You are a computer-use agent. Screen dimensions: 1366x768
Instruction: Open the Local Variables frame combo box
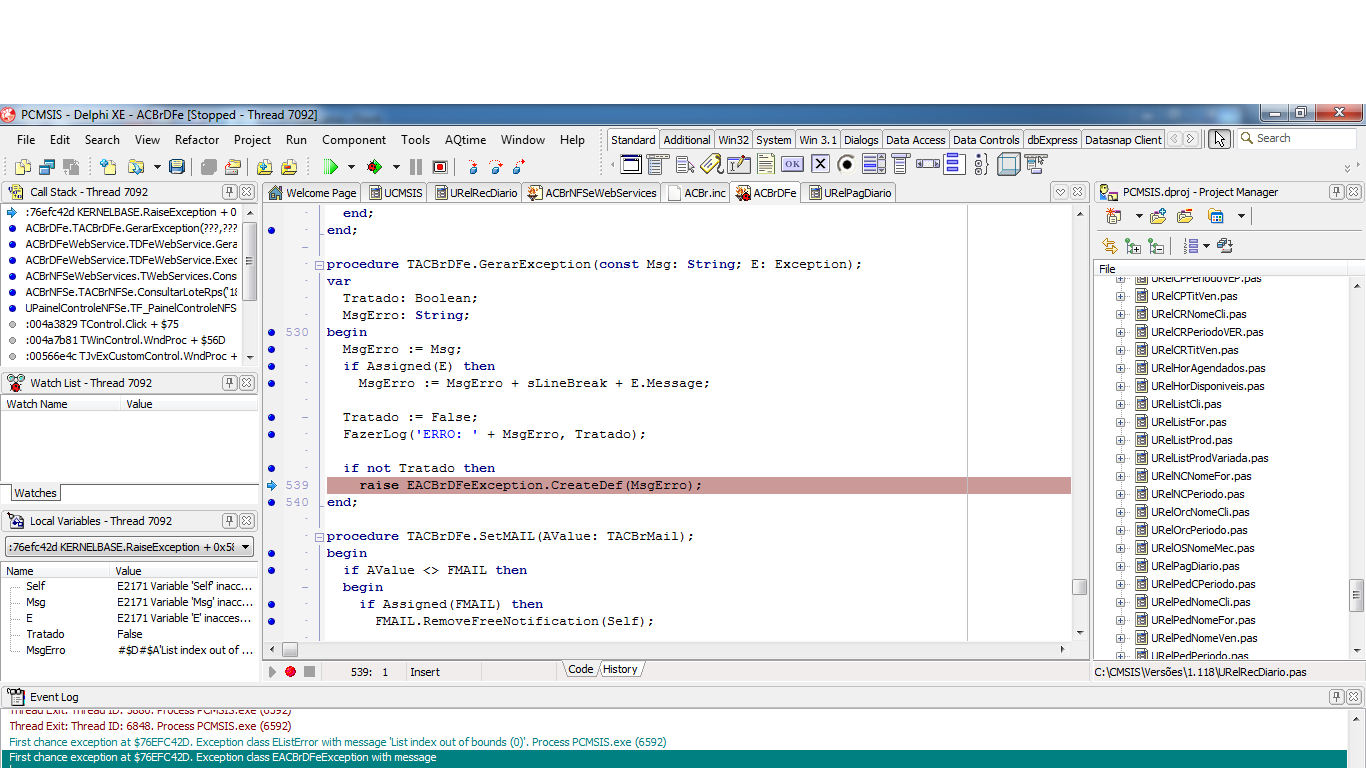[129, 547]
